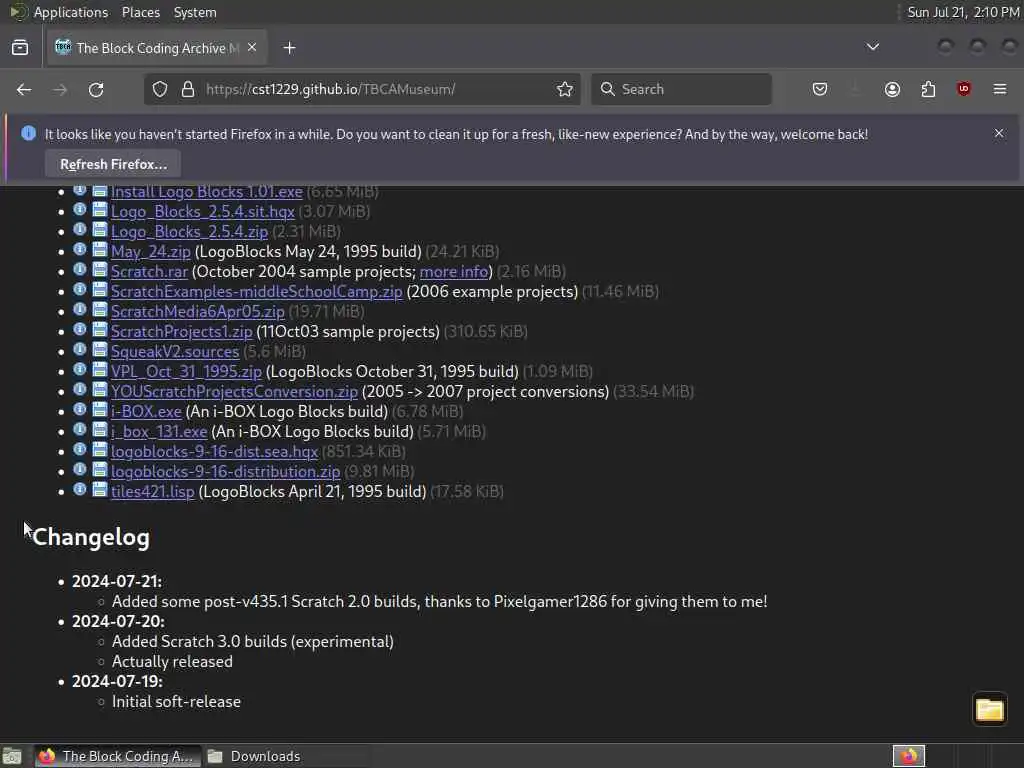Image resolution: width=1024 pixels, height=768 pixels.
Task: Select Firefox window in the taskbar
Action: [x=116, y=756]
